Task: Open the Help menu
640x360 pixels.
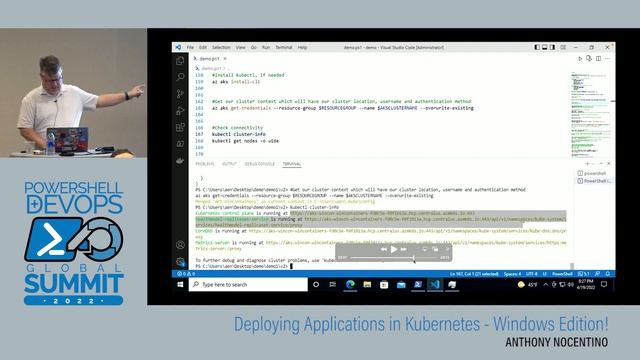Action: pos(302,47)
